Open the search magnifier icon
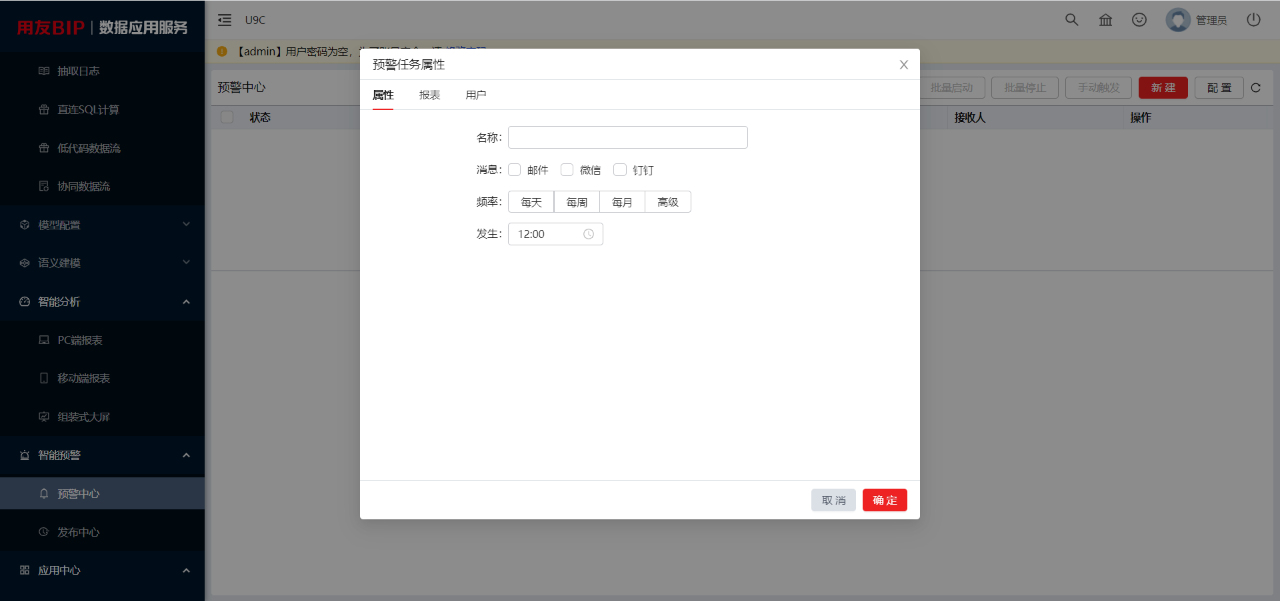Viewport: 1280px width, 601px height. [1072, 19]
